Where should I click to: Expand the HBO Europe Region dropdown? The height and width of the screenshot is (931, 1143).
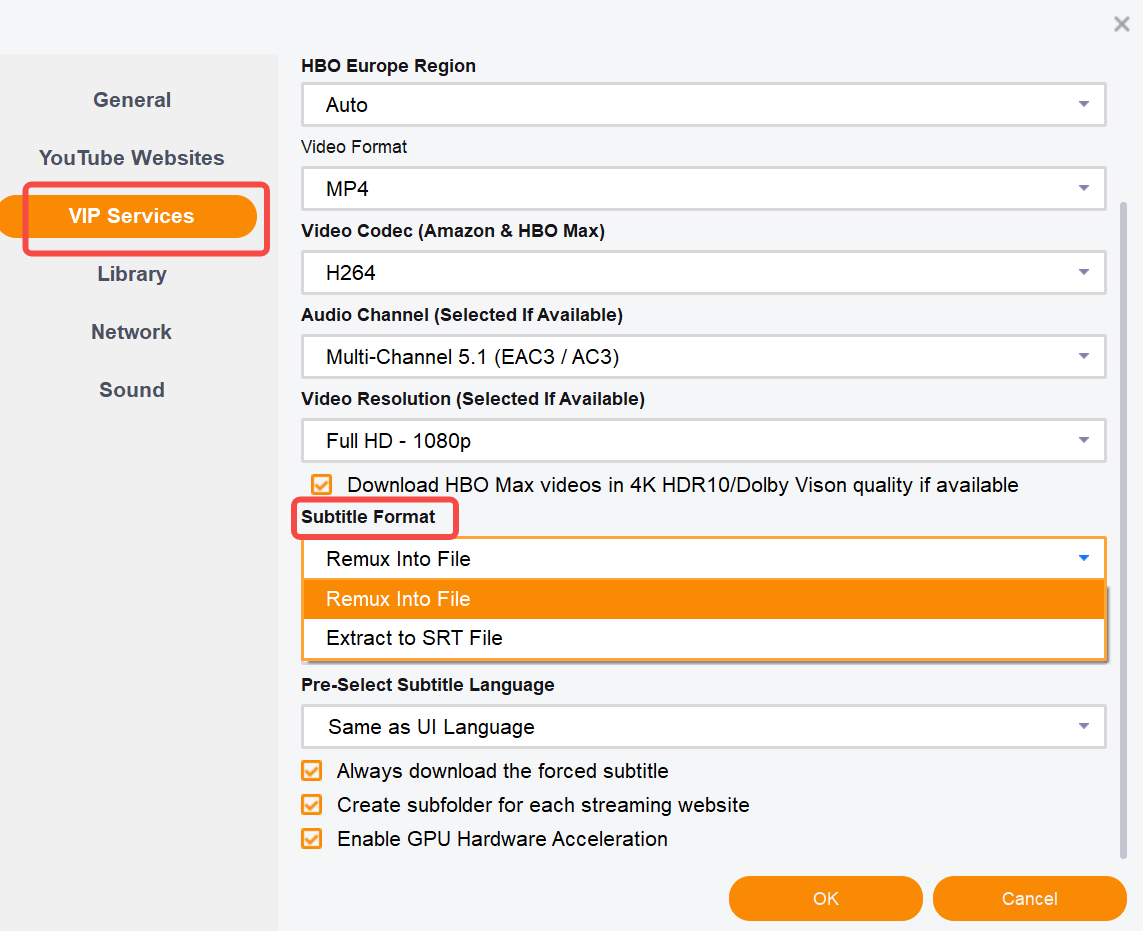703,105
